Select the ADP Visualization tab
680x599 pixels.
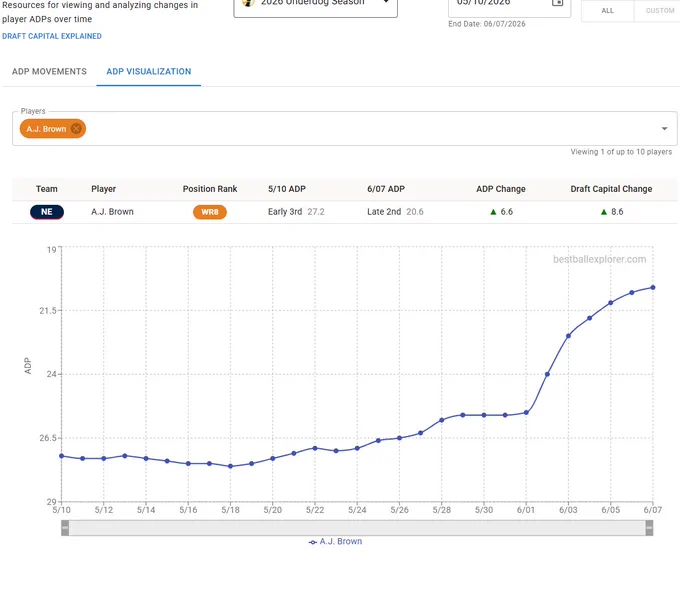click(149, 72)
